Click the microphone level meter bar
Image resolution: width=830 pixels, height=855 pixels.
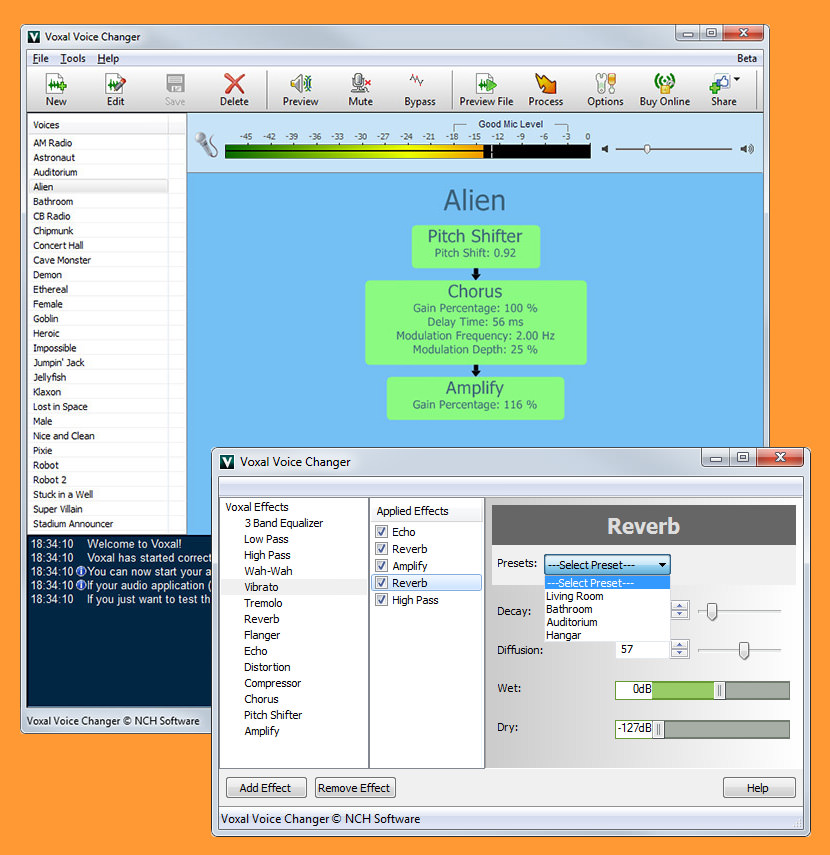pos(407,151)
